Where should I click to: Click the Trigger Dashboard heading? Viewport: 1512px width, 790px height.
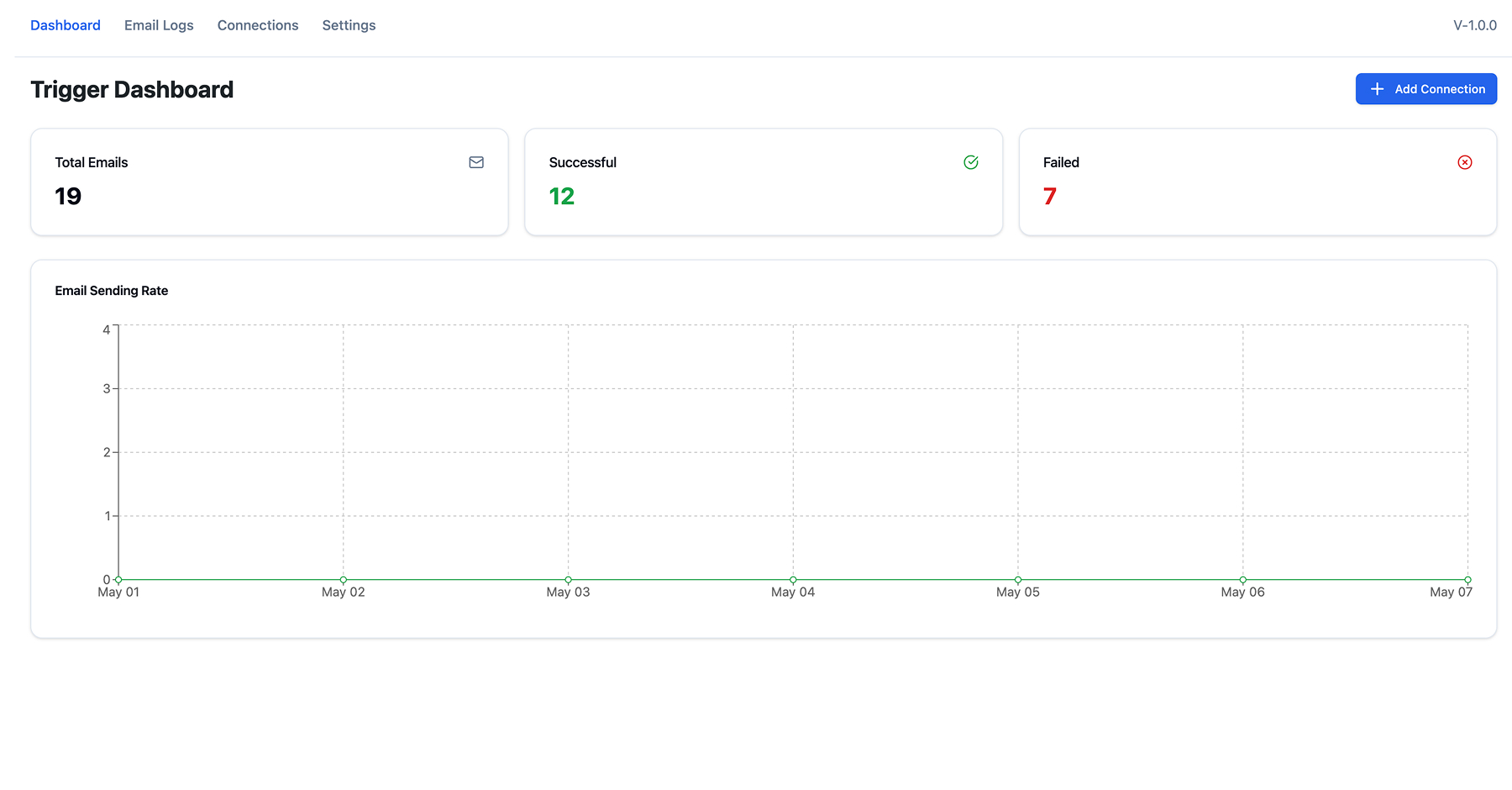pos(132,90)
